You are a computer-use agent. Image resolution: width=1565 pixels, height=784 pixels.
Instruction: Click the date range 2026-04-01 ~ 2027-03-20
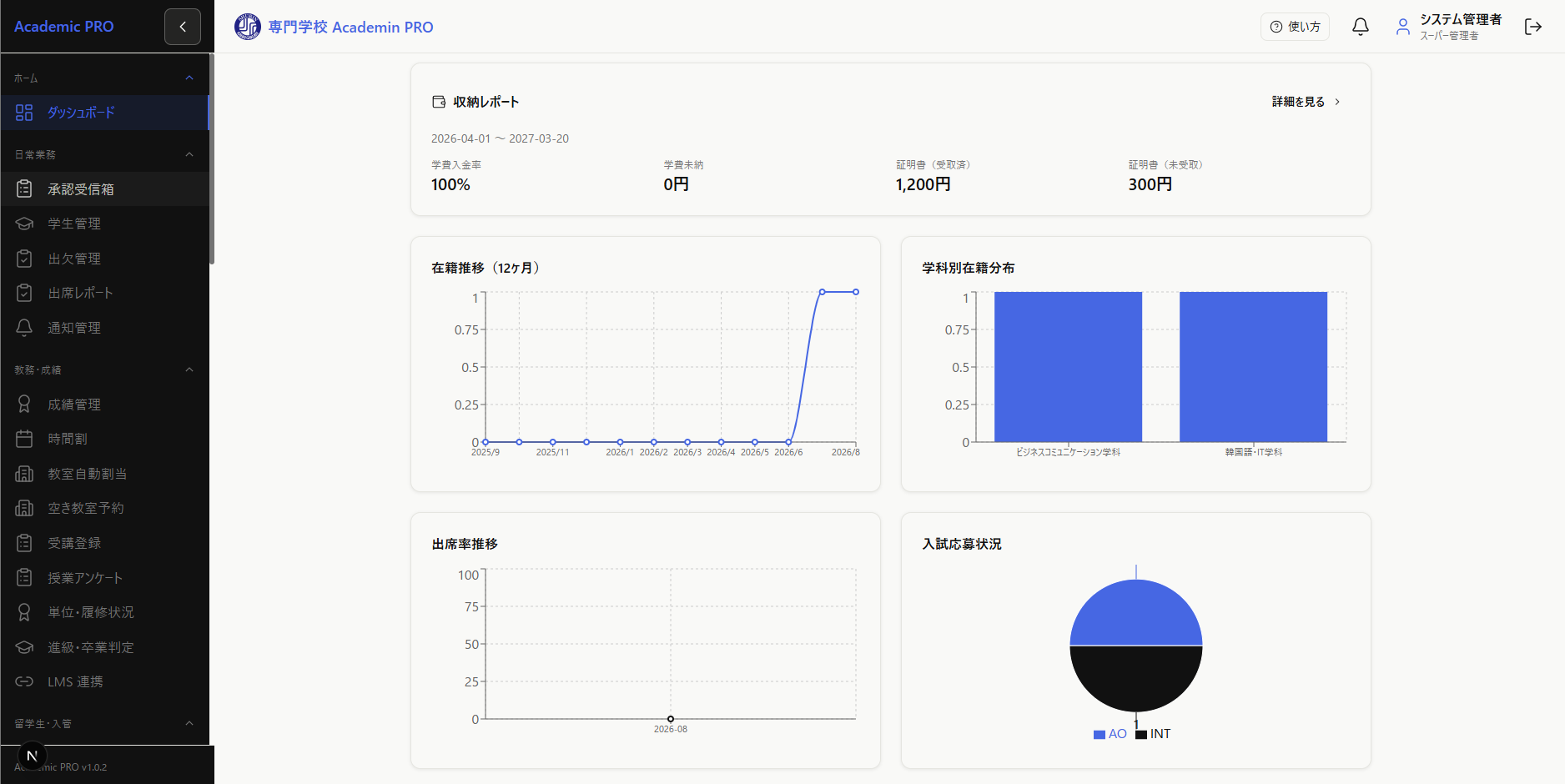(500, 138)
